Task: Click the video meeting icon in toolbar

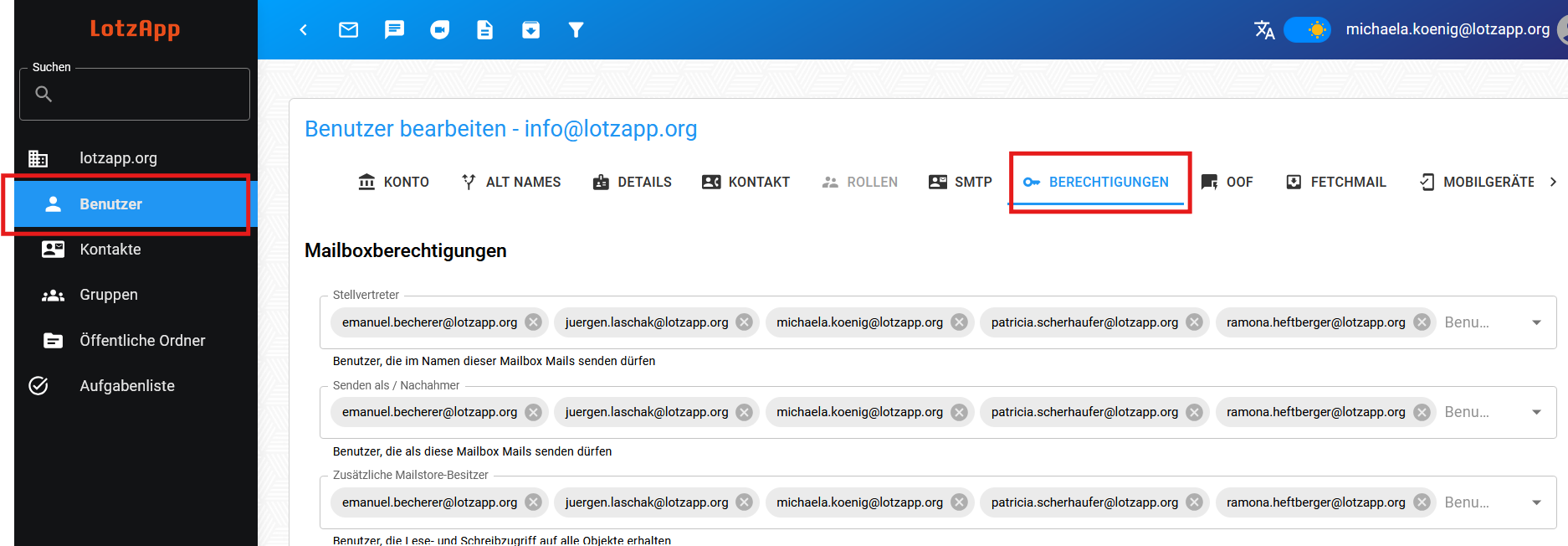Action: point(439,30)
